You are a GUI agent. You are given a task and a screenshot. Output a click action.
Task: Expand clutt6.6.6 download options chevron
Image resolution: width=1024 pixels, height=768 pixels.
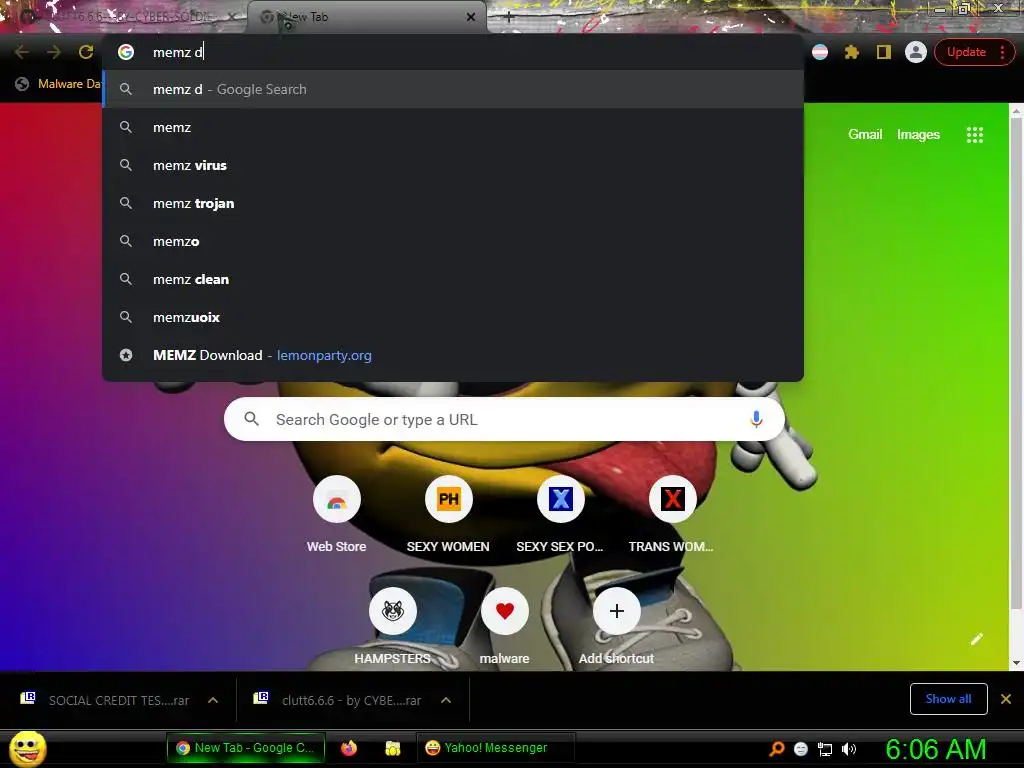(x=446, y=700)
